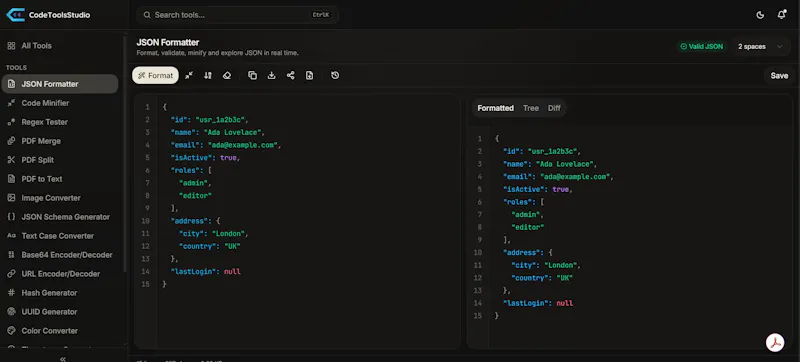
Task: Select JSON Formatter in sidebar
Action: 60,84
